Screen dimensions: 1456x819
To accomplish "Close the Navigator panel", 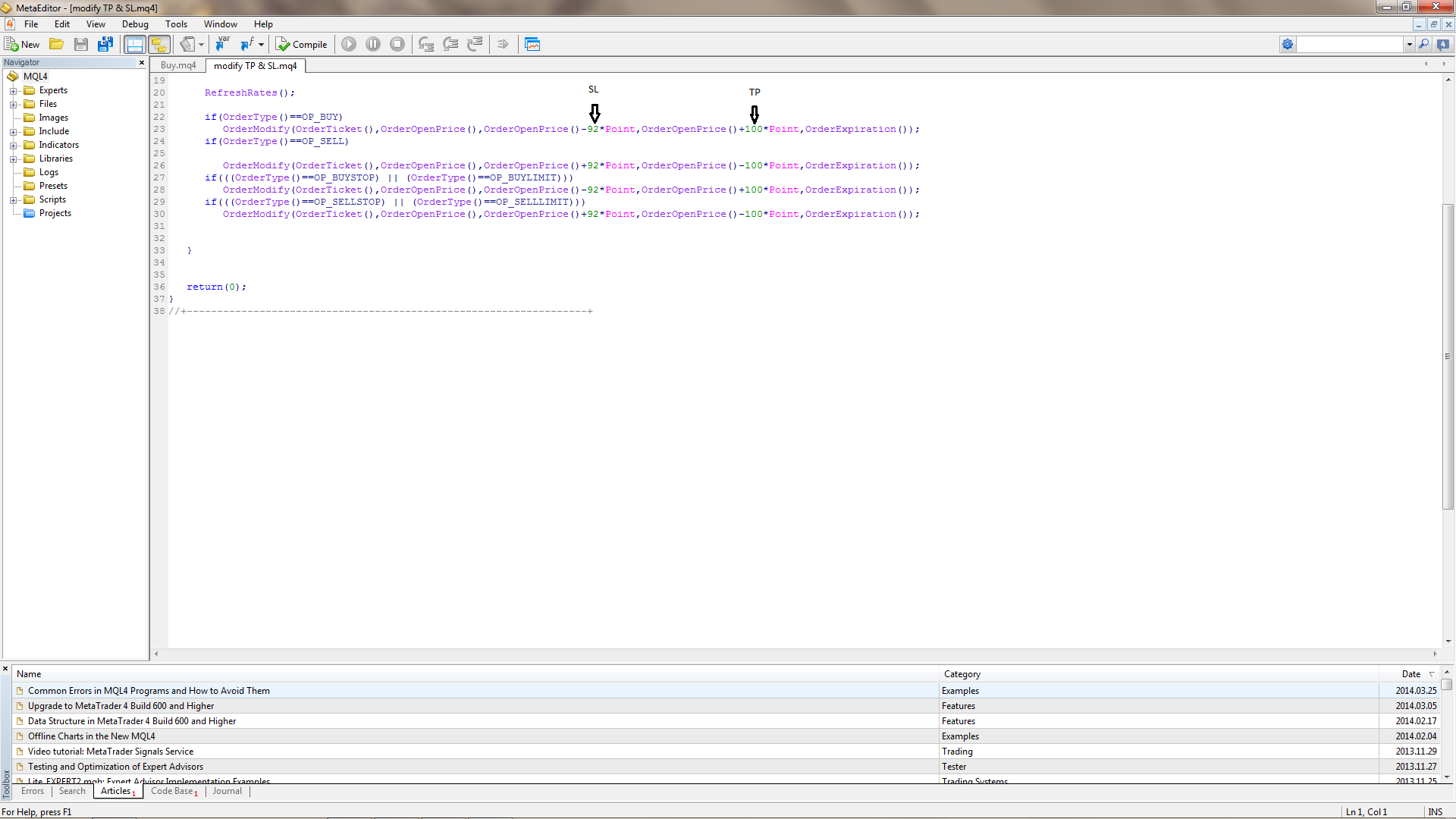I will (142, 62).
